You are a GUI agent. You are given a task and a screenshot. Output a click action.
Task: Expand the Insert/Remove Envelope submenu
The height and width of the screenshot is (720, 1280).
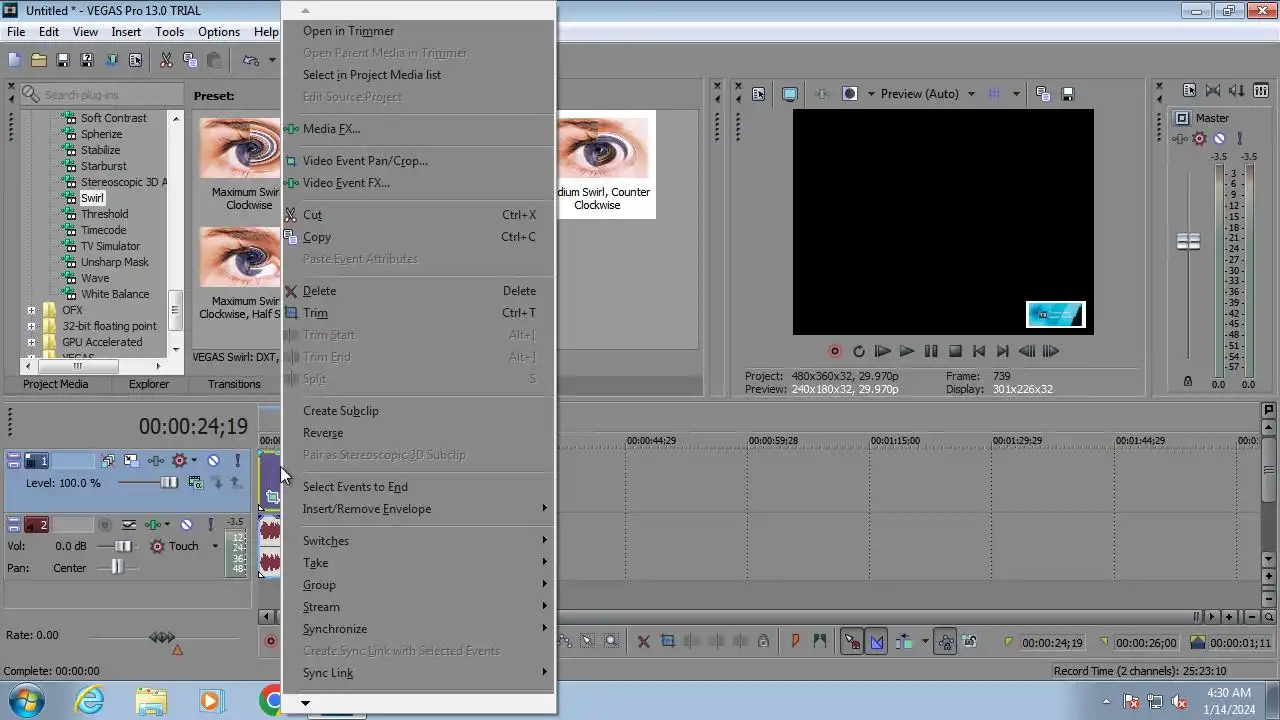point(418,509)
